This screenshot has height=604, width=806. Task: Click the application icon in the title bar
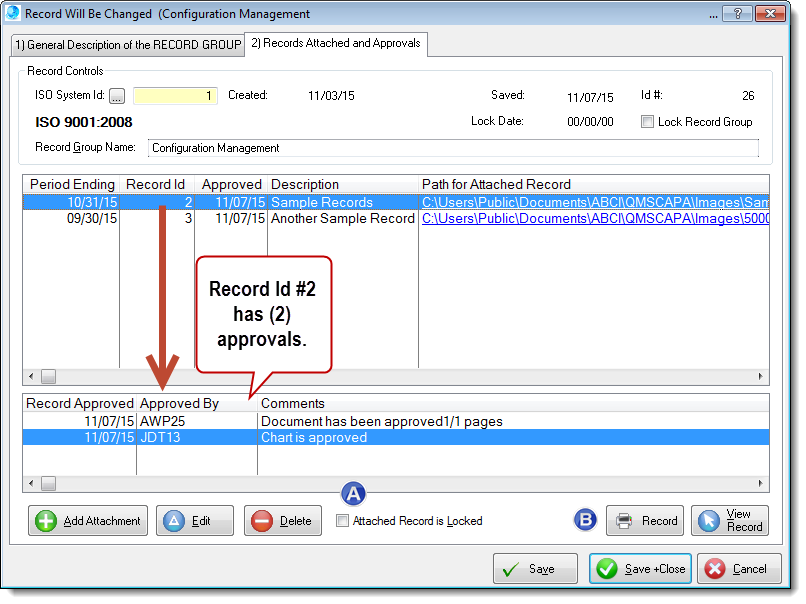pos(13,13)
